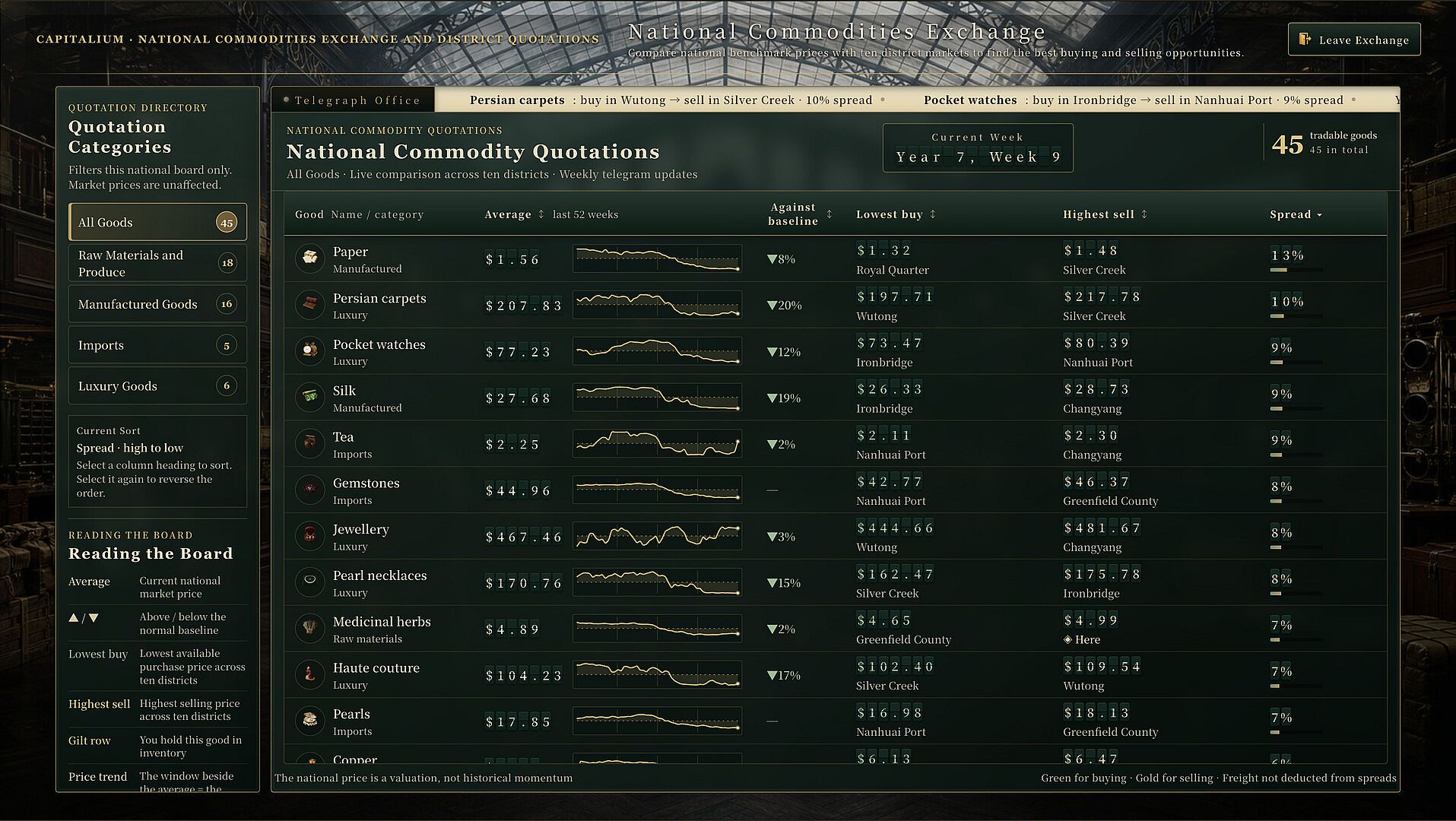
Task: Click Medicinal herbs lowest buy Greenfield County
Action: 903,639
